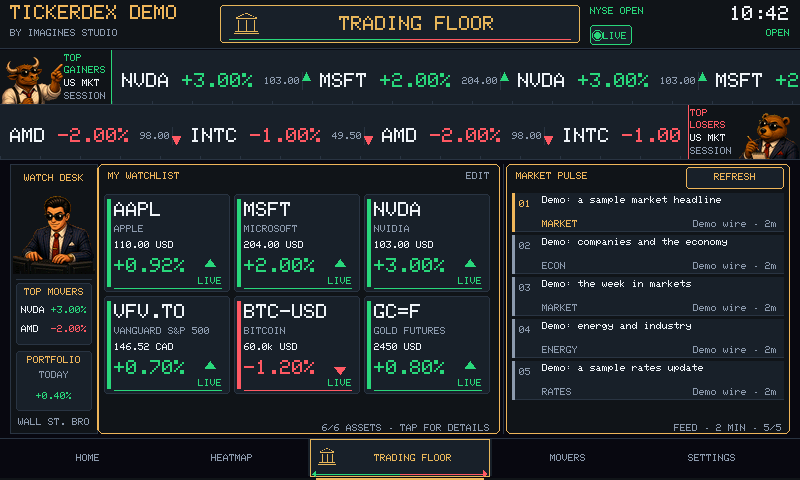Open the MSFT Microsoft watchlist card
The width and height of the screenshot is (800, 480).
pyautogui.click(x=297, y=243)
